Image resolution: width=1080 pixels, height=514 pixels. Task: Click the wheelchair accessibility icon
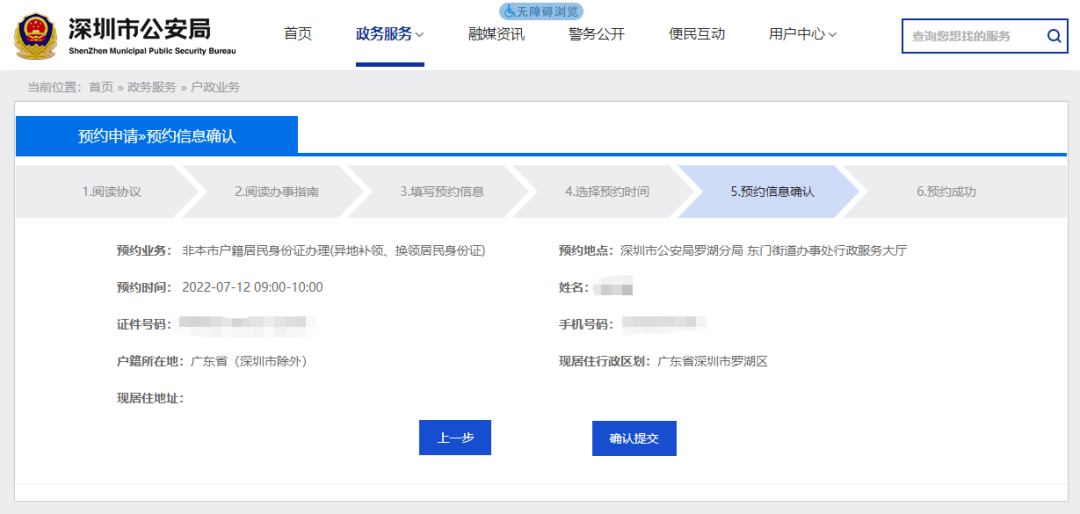pos(510,11)
